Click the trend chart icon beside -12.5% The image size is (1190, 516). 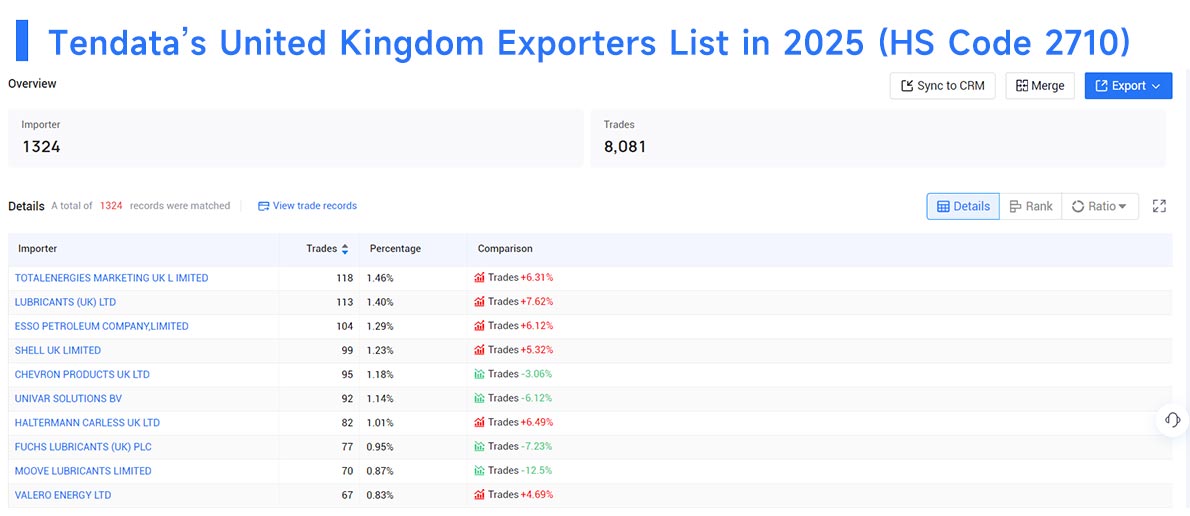479,471
